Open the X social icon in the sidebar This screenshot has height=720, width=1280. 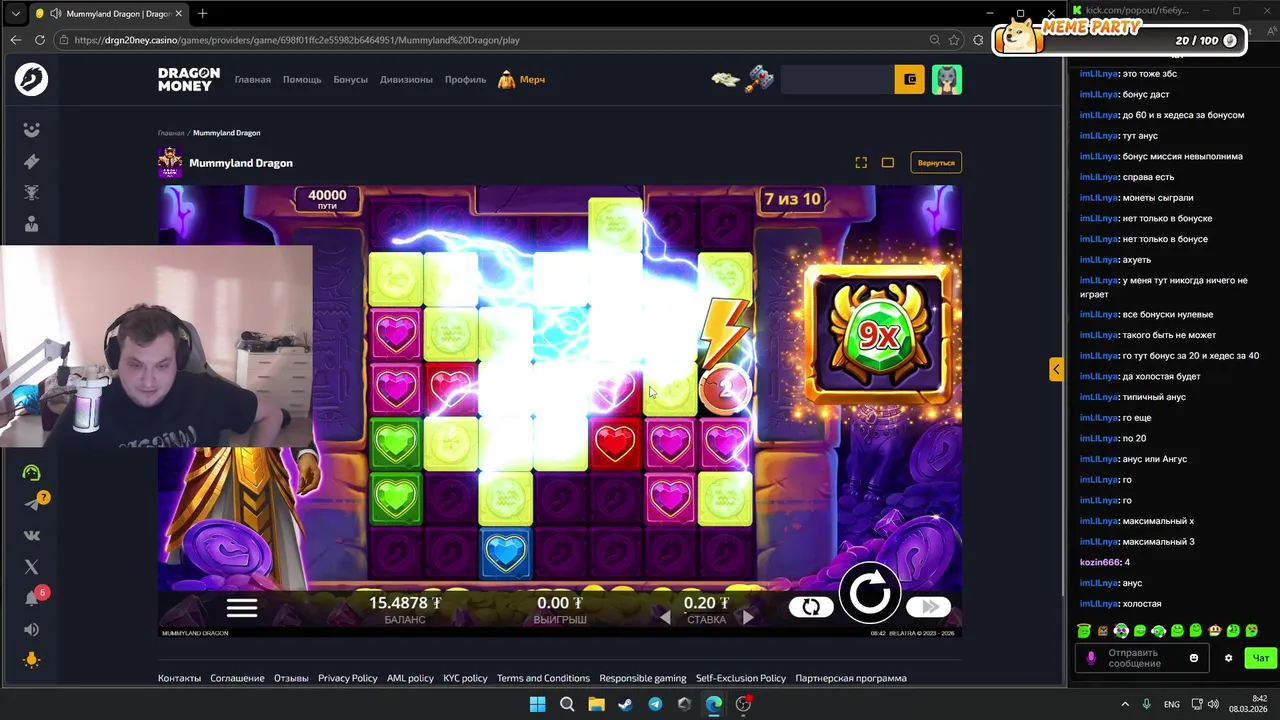[x=31, y=566]
